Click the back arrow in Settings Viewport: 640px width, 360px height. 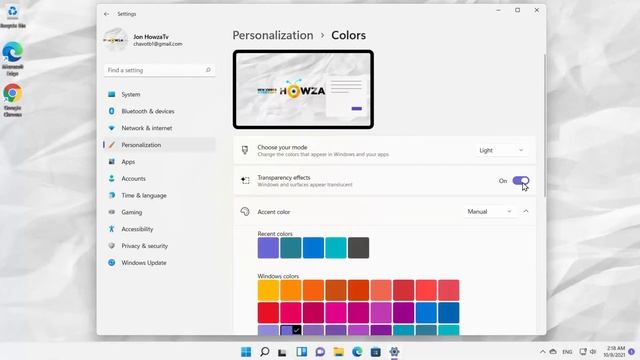click(x=107, y=14)
